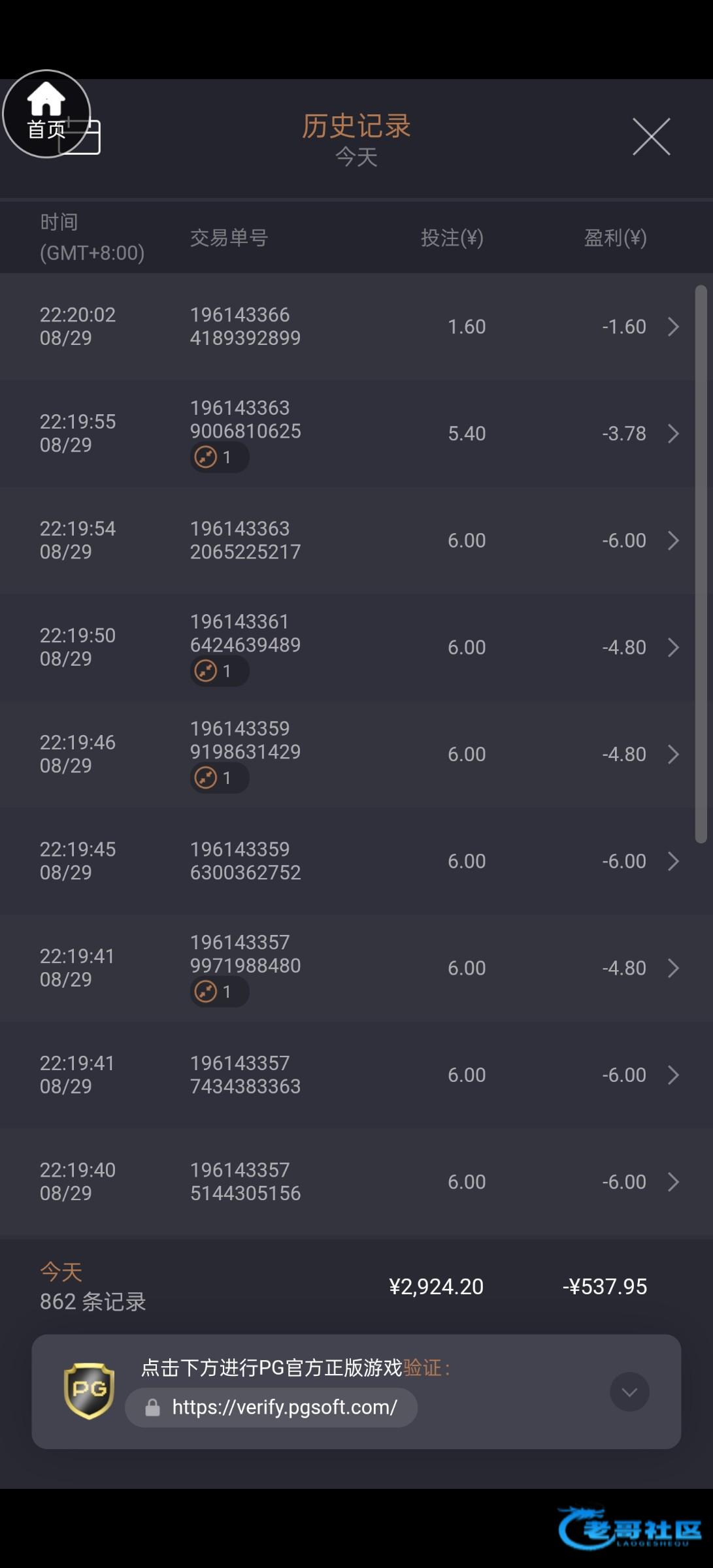
Task: Tap the free spin badge on 22:19:50 record
Action: [x=219, y=671]
